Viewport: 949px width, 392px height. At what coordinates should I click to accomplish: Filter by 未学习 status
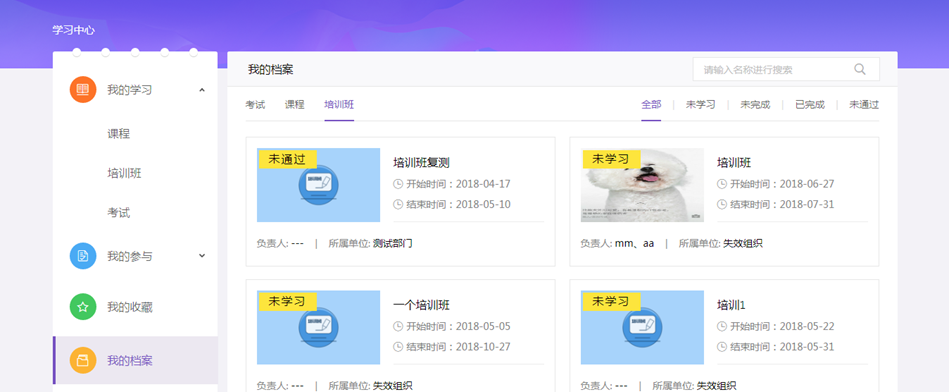coord(700,105)
